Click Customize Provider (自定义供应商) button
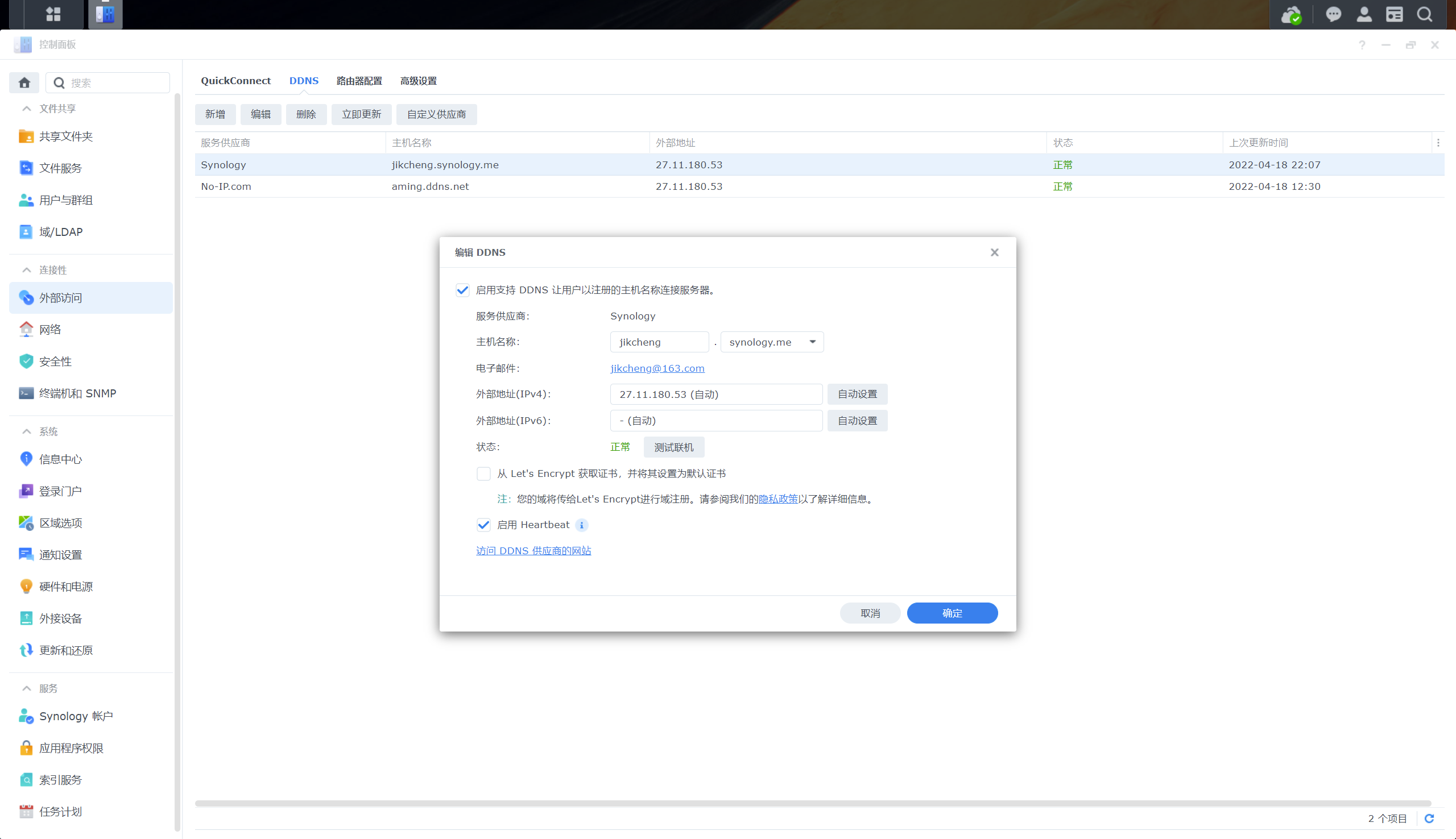 coord(436,114)
